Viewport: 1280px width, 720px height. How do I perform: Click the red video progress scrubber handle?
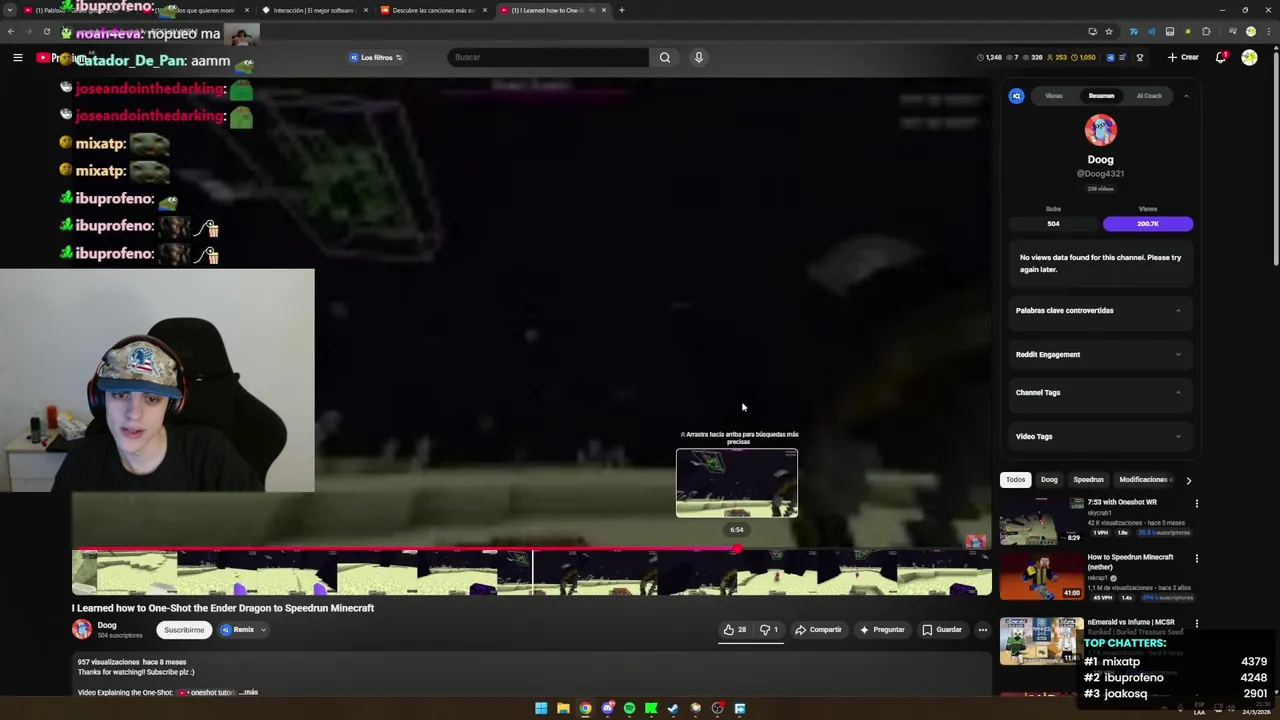(x=737, y=549)
